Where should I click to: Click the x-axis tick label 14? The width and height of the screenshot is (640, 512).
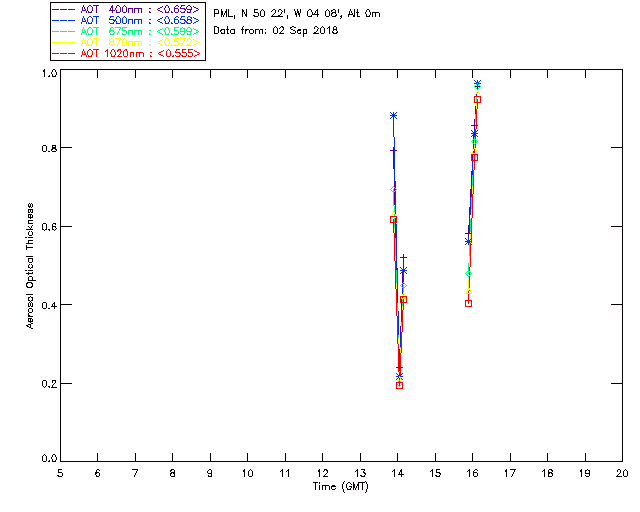[x=398, y=473]
